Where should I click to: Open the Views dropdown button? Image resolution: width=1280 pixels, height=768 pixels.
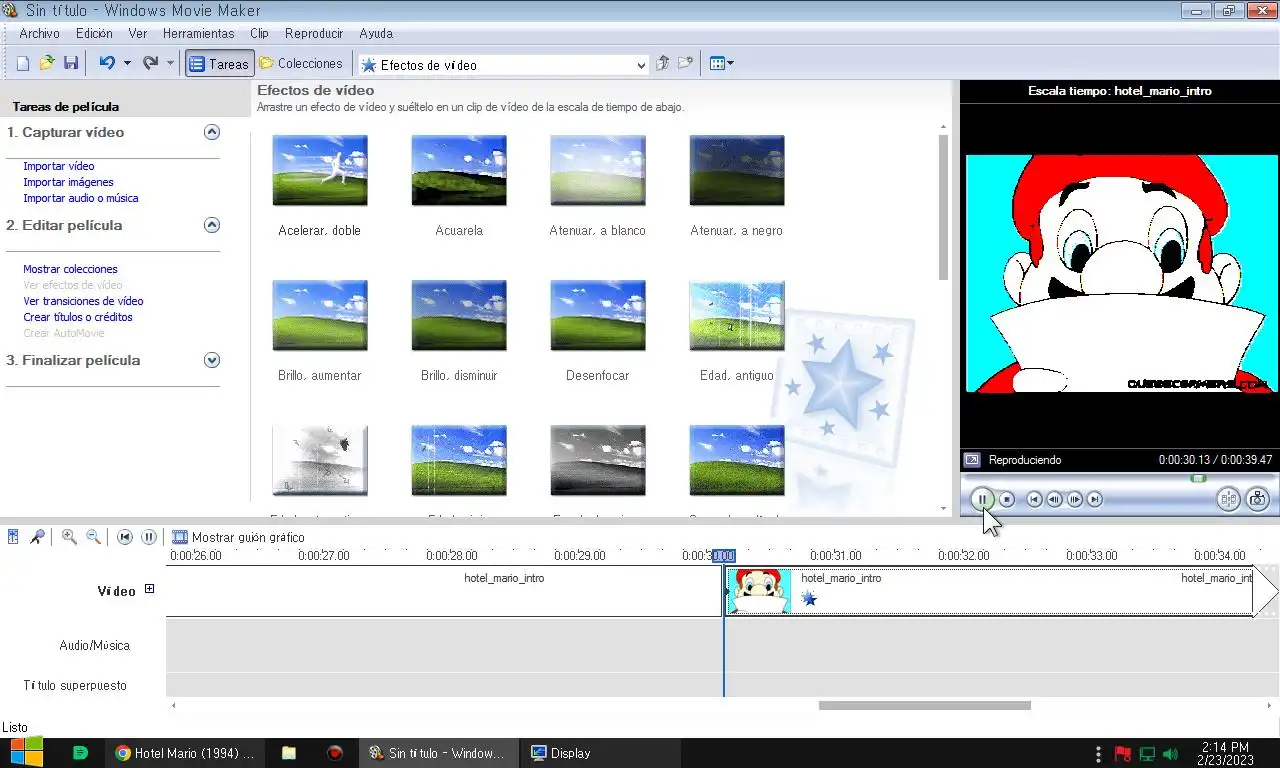tap(721, 63)
